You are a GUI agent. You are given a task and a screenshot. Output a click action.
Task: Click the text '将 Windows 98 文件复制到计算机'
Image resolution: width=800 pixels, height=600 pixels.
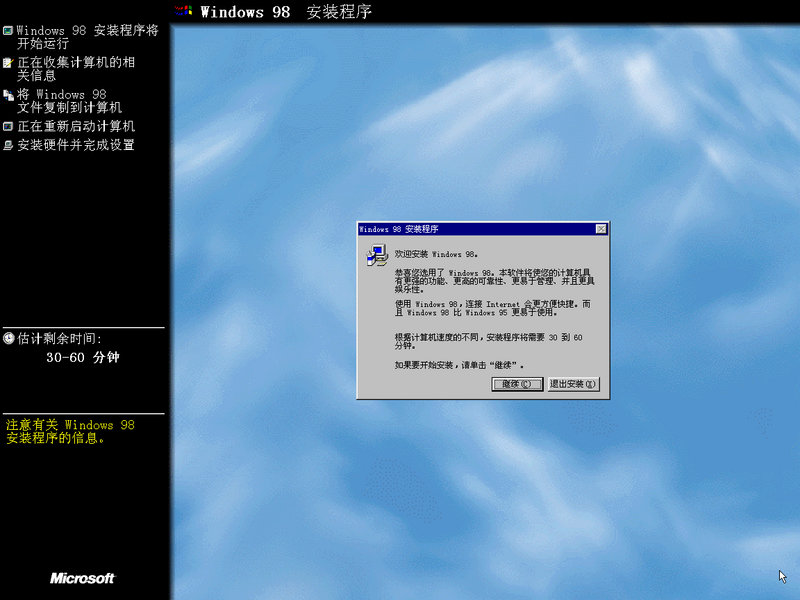point(69,101)
